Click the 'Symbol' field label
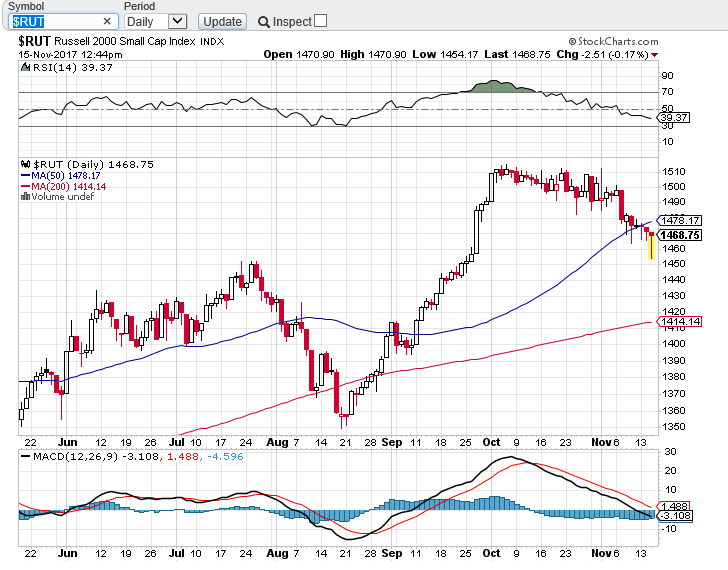The image size is (728, 570). coord(26,6)
